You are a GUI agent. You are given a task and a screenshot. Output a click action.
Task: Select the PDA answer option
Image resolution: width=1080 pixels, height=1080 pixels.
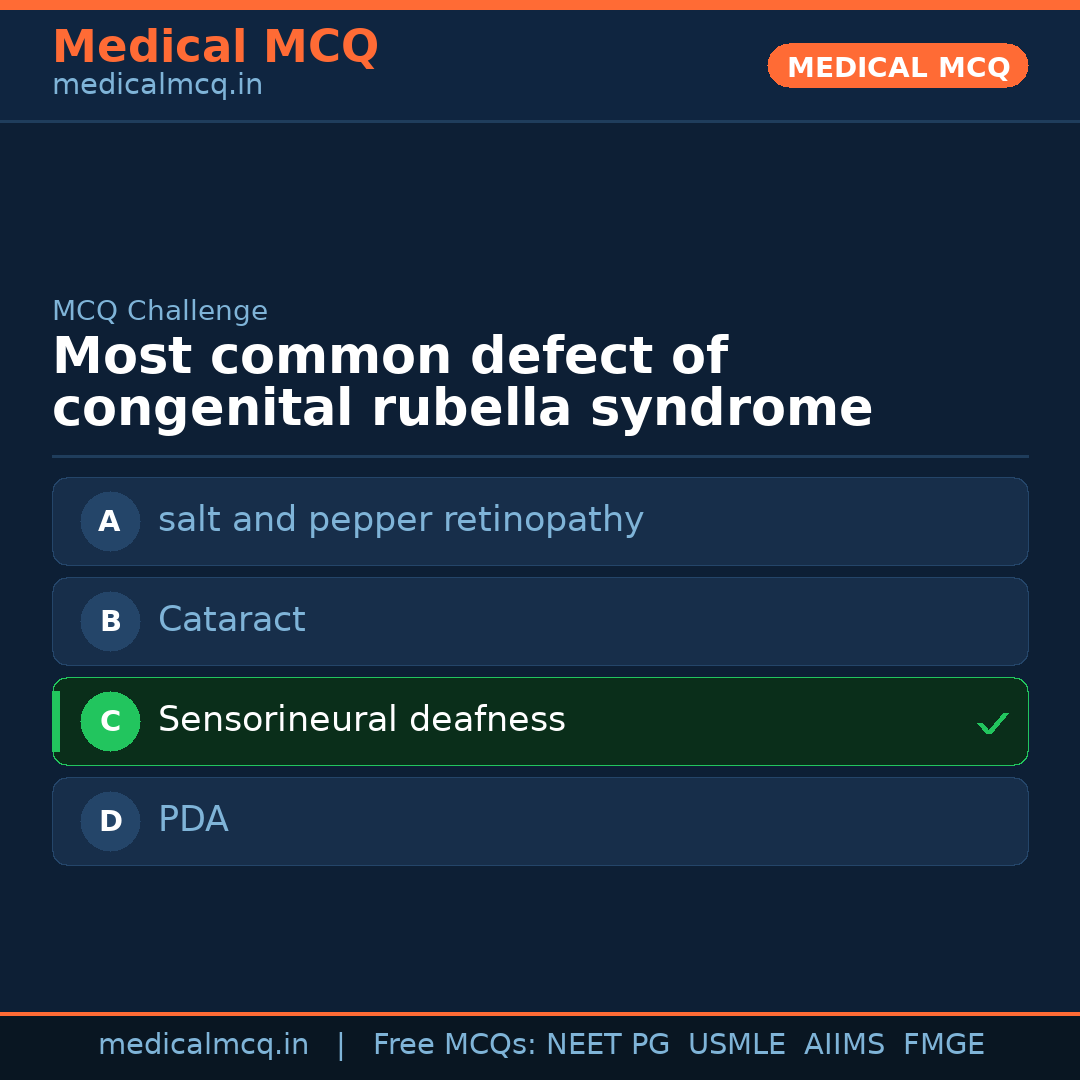pos(193,820)
